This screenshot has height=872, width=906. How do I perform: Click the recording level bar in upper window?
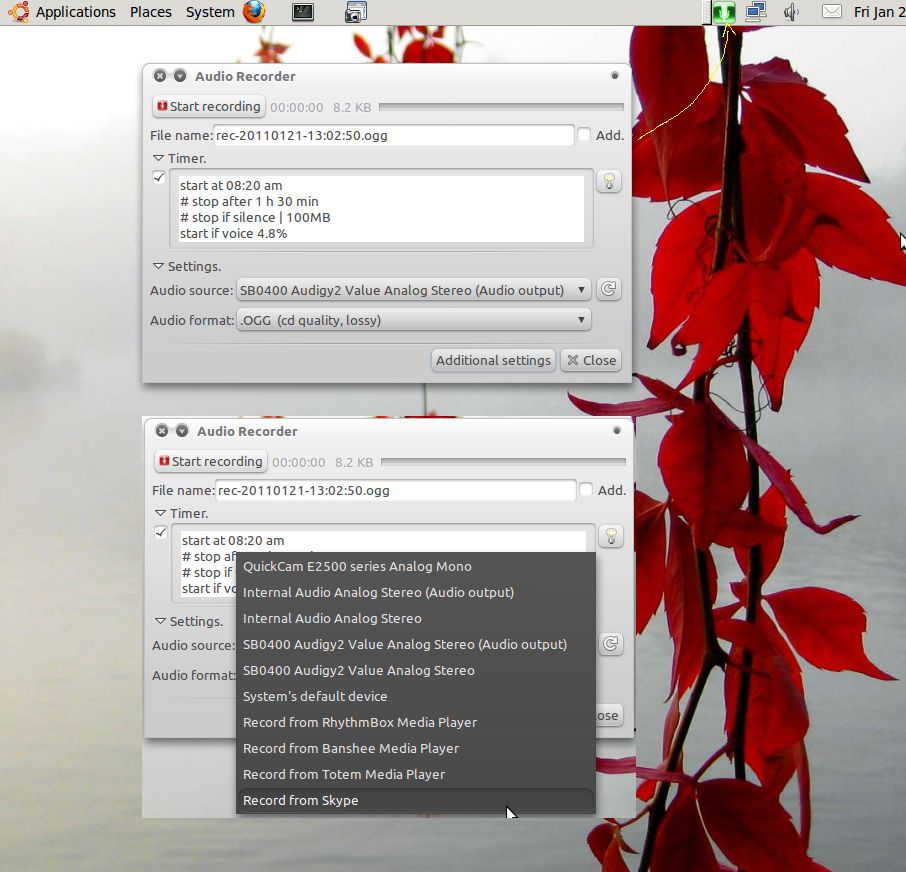500,107
